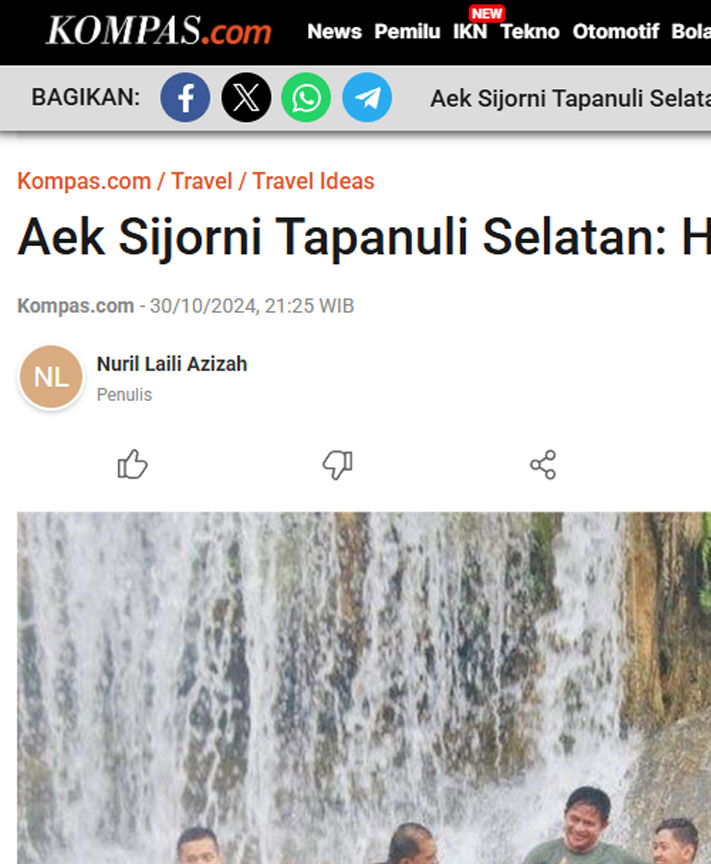Open the News menu item

point(335,31)
